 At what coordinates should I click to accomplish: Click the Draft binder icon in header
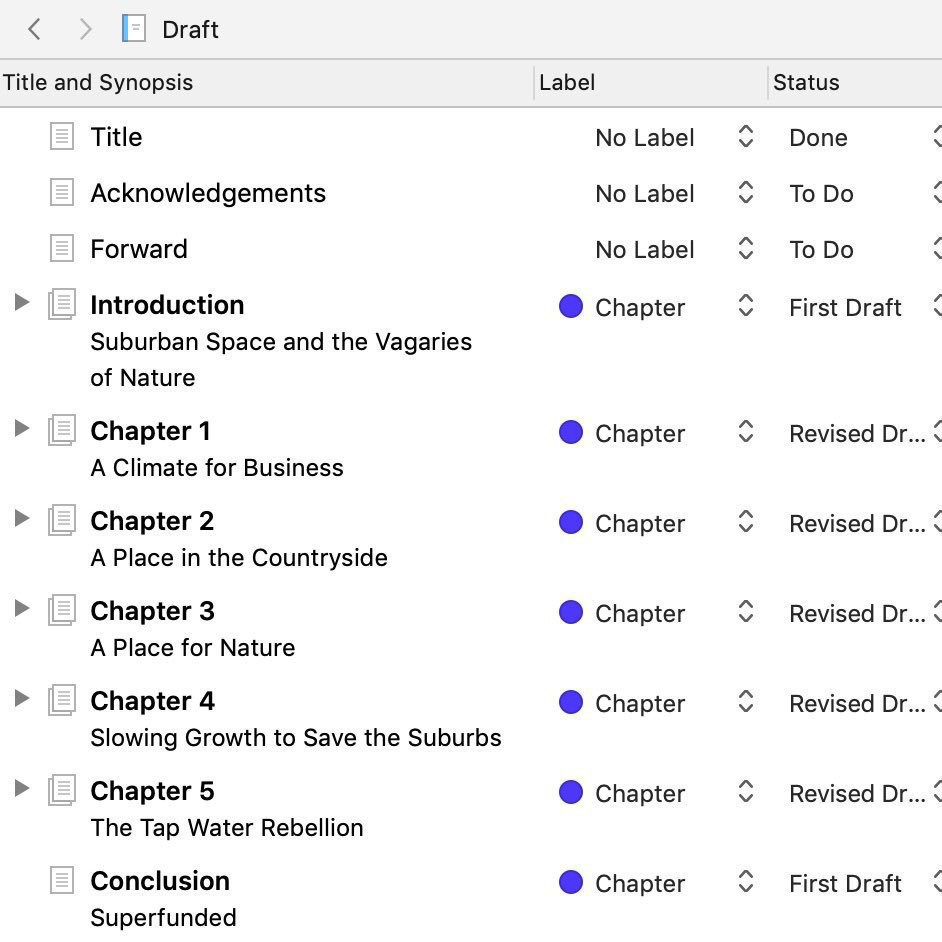click(133, 29)
